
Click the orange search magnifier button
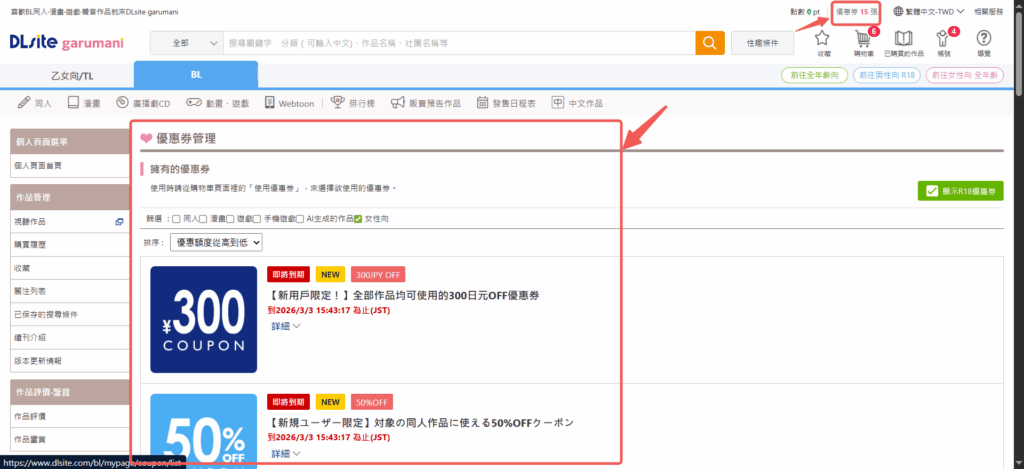pyautogui.click(x=709, y=43)
